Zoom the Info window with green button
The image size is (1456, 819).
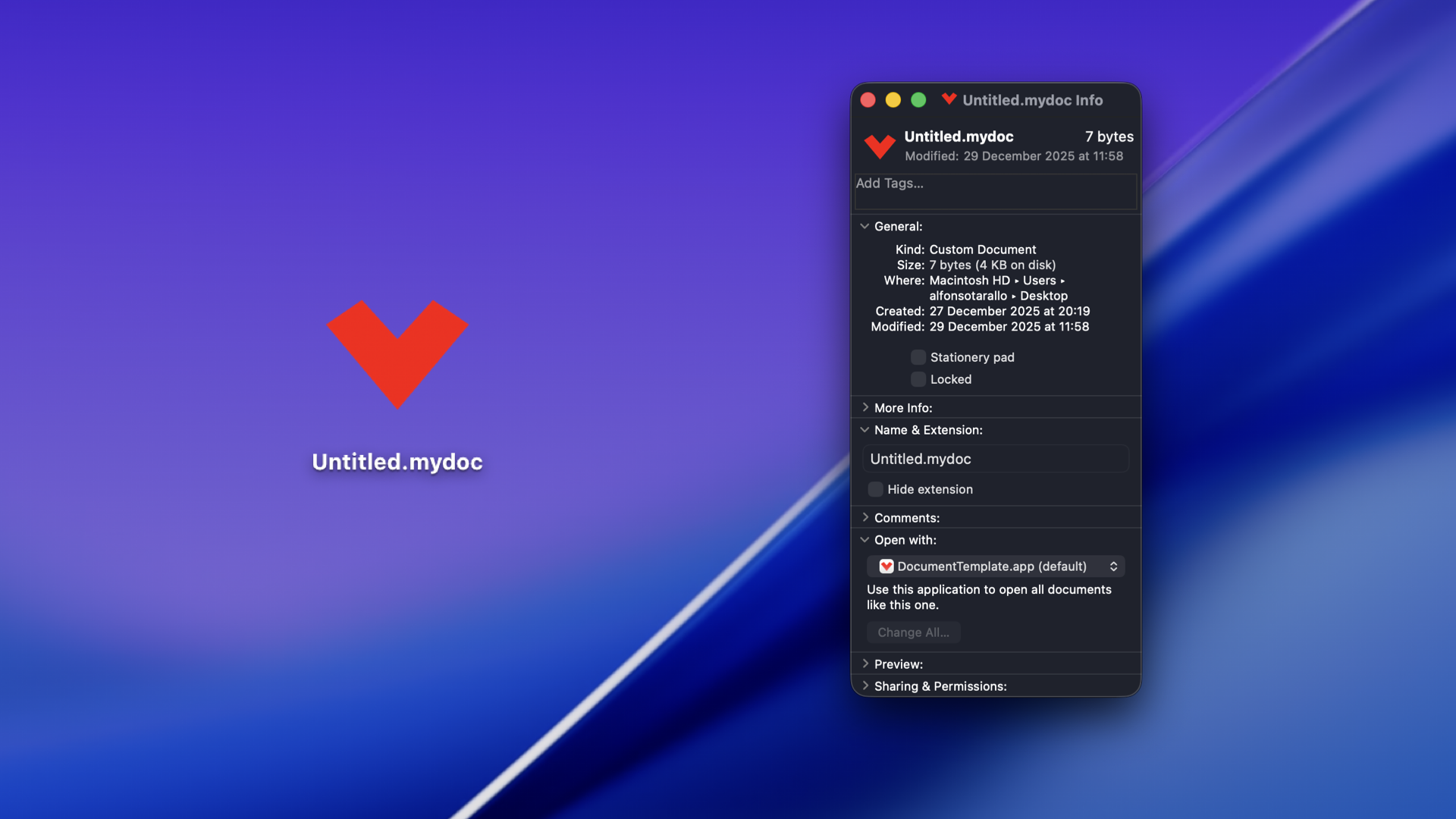pyautogui.click(x=918, y=100)
